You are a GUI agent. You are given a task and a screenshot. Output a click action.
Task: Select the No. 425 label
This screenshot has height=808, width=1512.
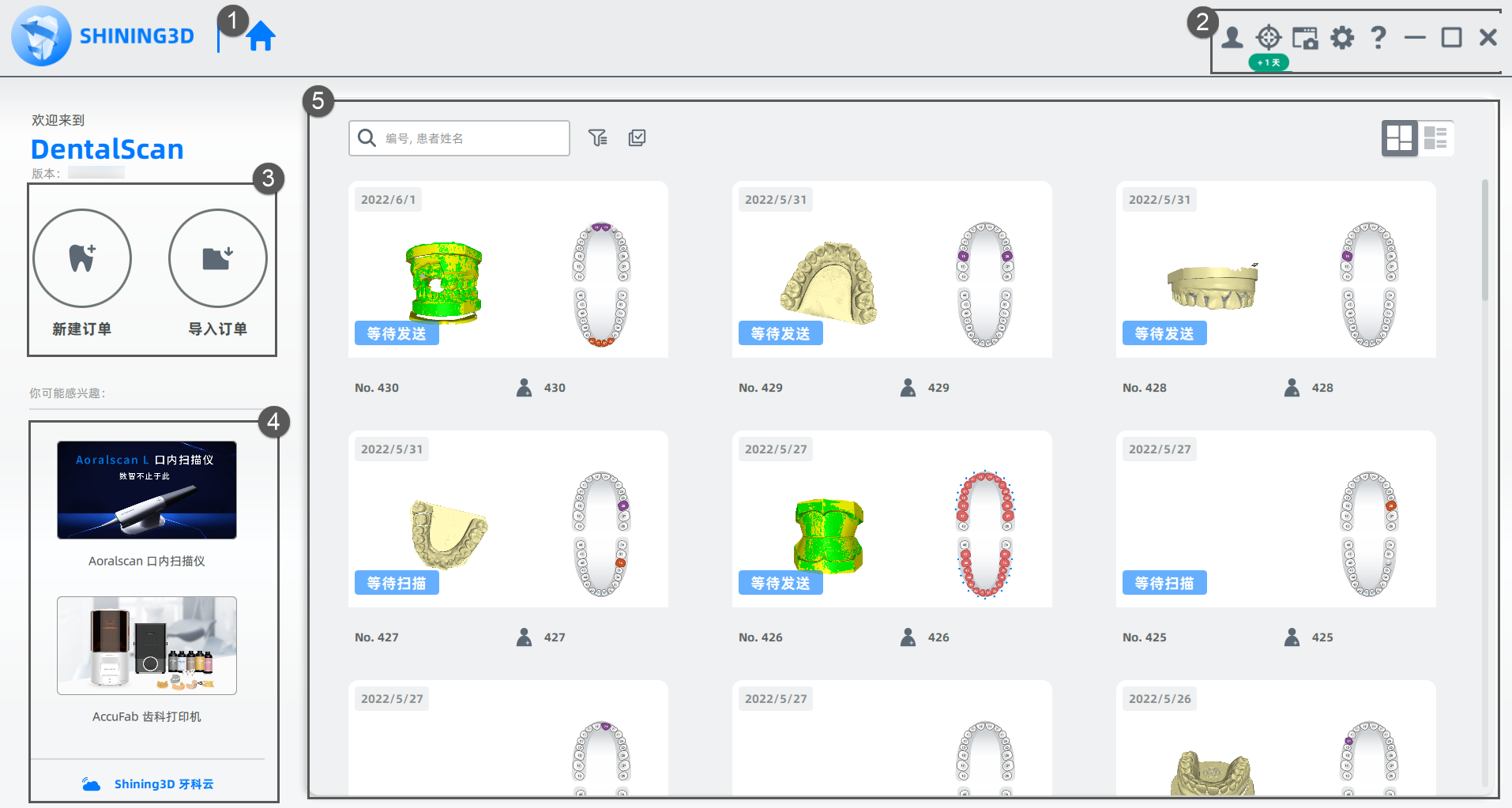pyautogui.click(x=1145, y=637)
